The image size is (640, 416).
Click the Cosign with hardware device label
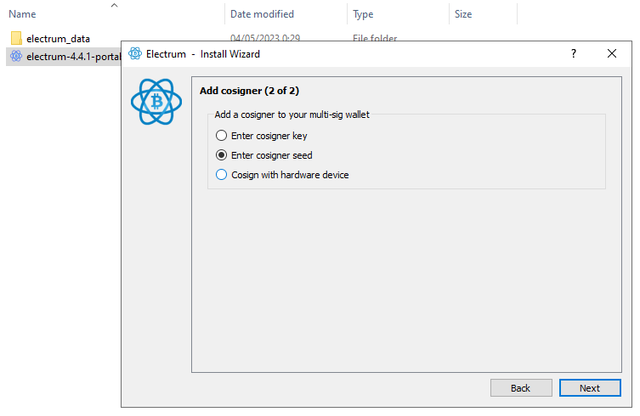(290, 175)
